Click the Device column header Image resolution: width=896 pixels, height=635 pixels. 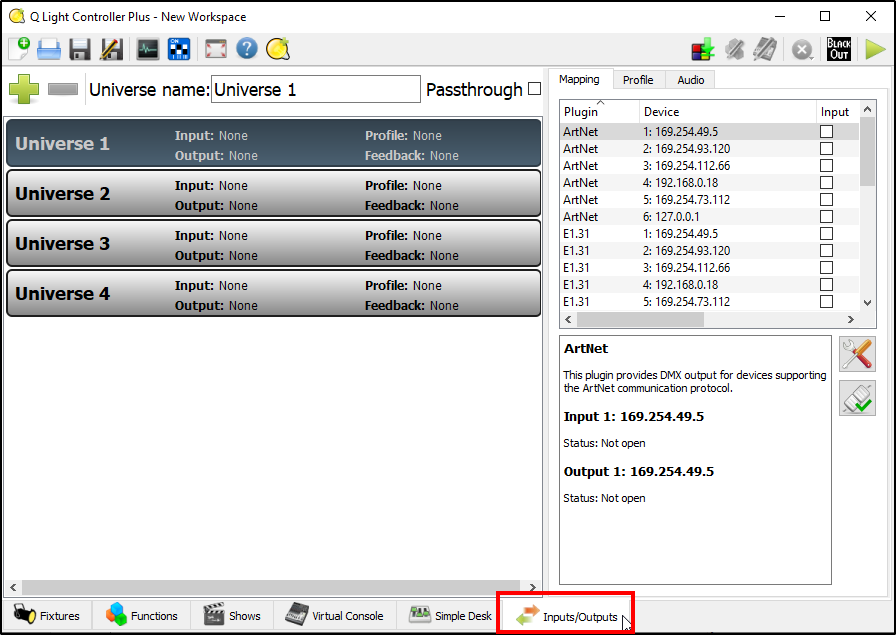click(x=727, y=111)
